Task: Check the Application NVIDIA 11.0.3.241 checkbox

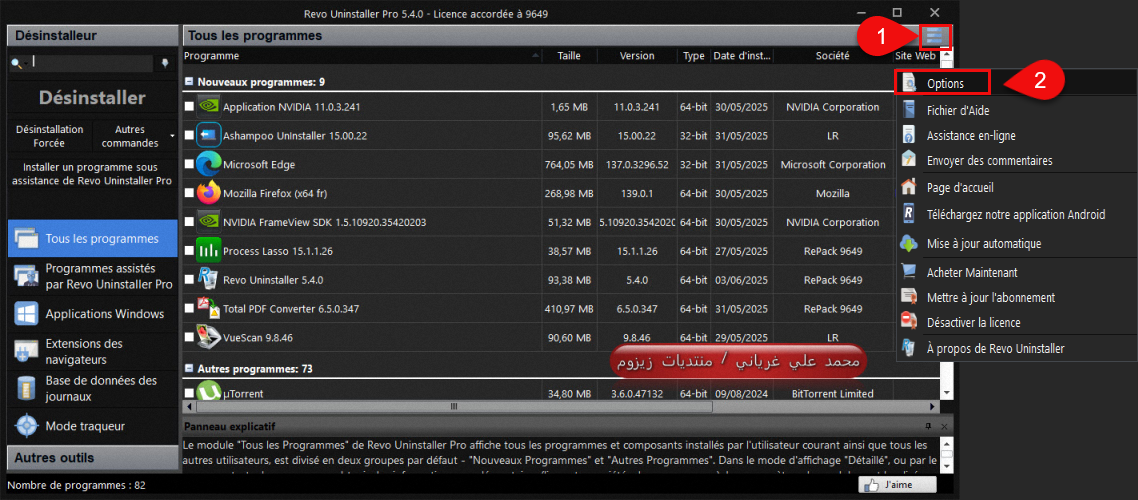Action: click(189, 107)
